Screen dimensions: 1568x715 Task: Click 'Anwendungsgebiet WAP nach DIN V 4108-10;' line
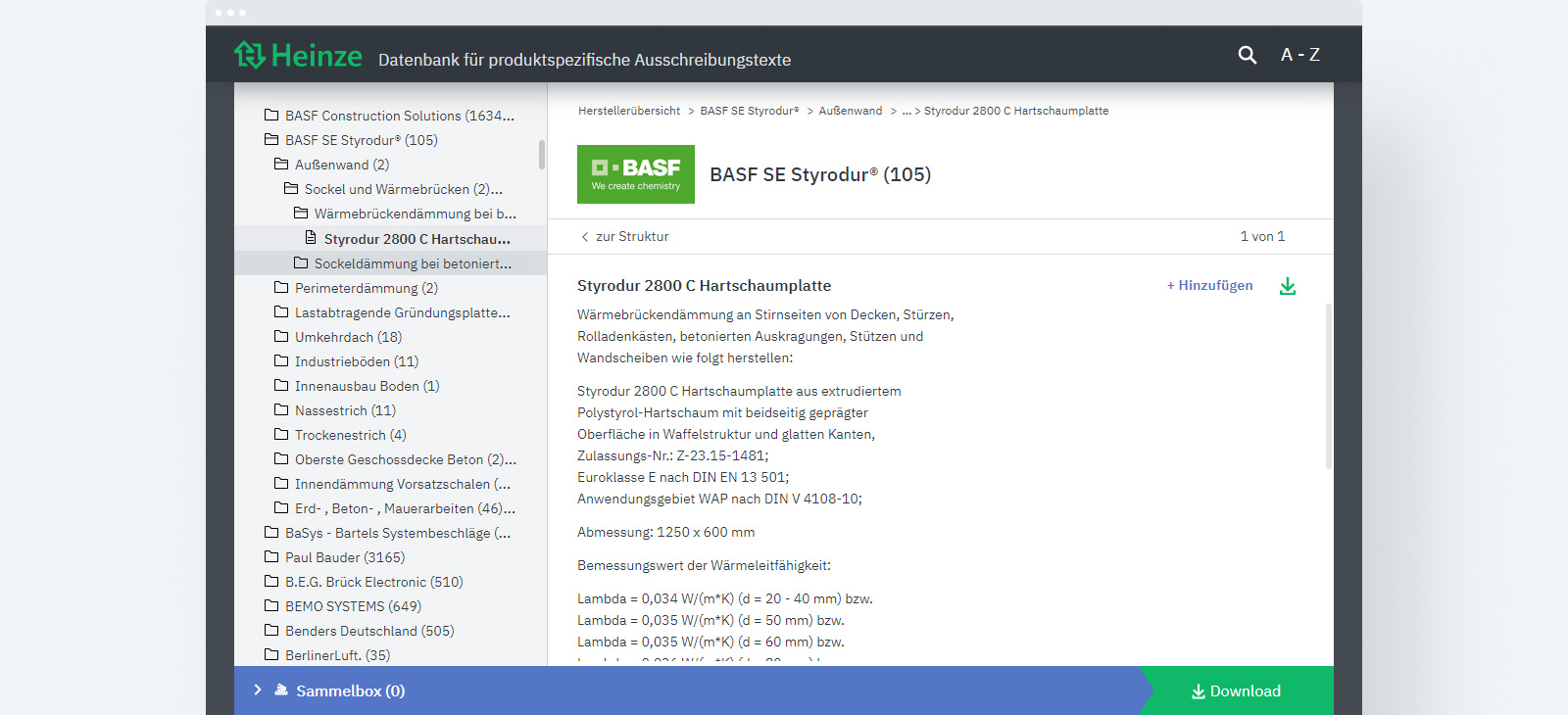[x=719, y=499]
